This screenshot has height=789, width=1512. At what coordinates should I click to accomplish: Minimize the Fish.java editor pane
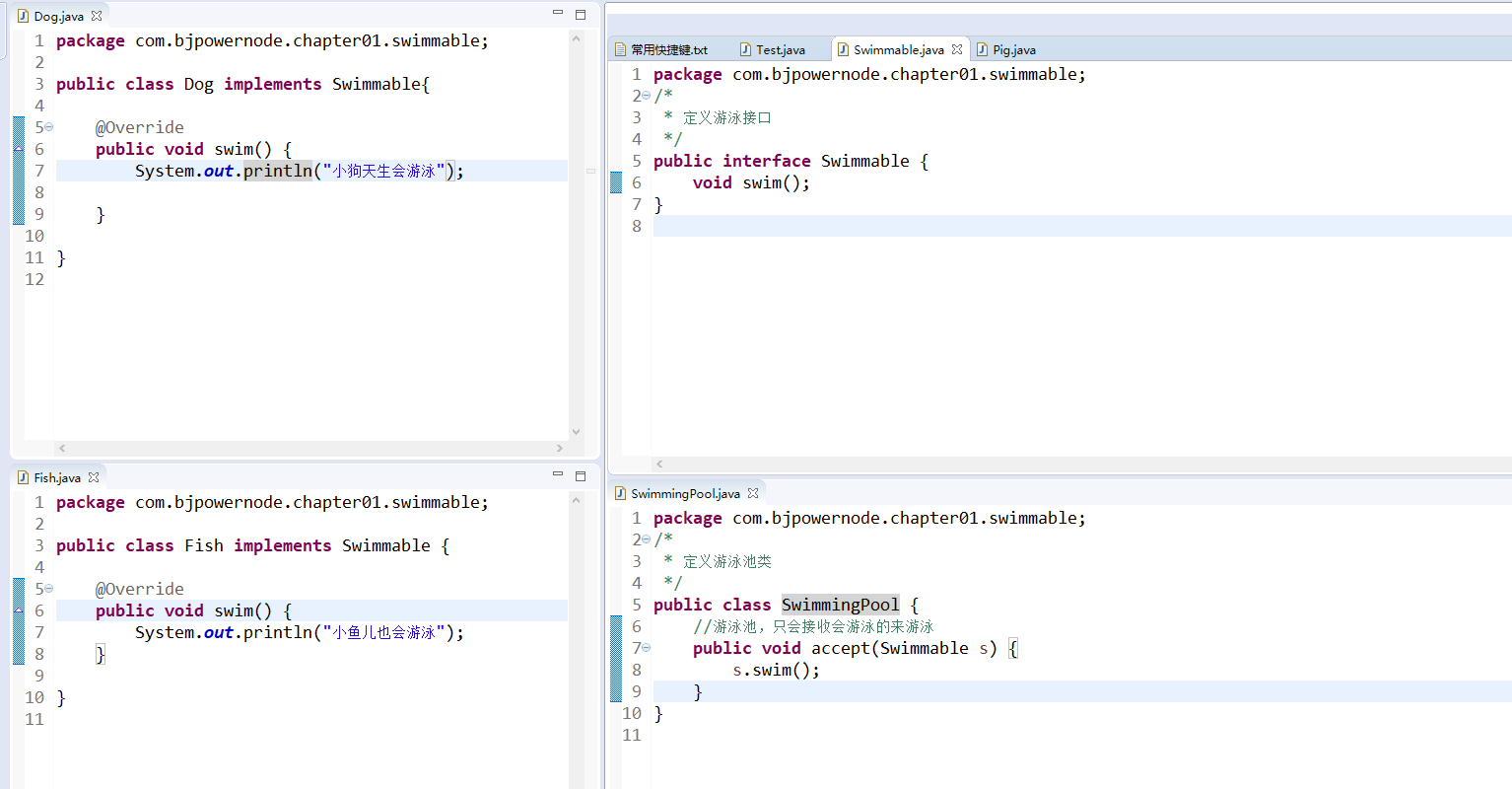tap(558, 475)
